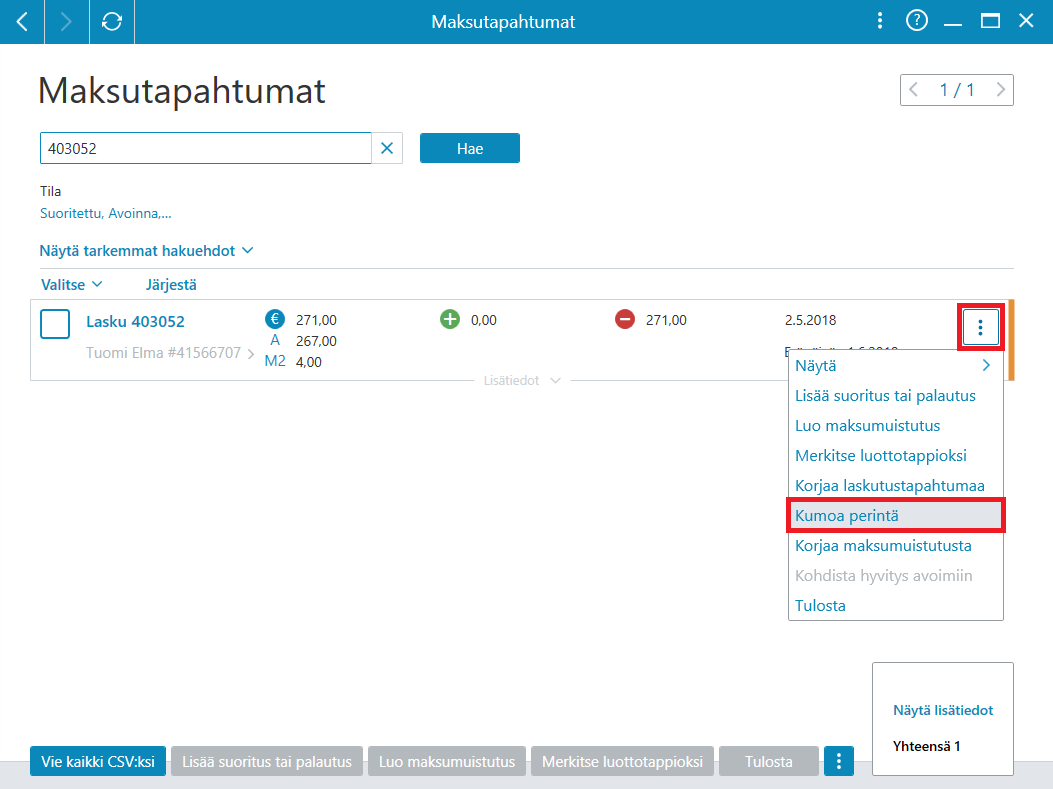Expand the Lisätiedot section
This screenshot has width=1053, height=789.
(x=522, y=381)
